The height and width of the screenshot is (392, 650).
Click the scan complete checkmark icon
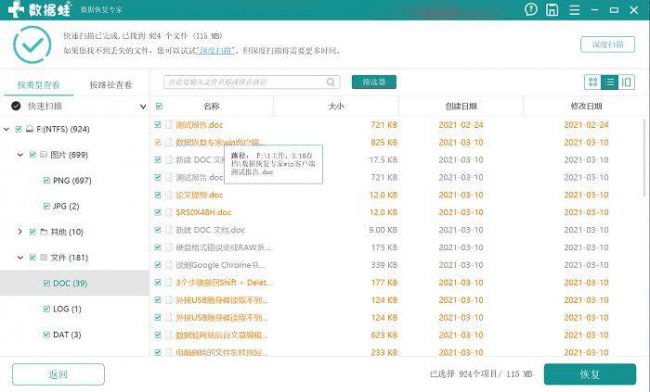point(32,45)
